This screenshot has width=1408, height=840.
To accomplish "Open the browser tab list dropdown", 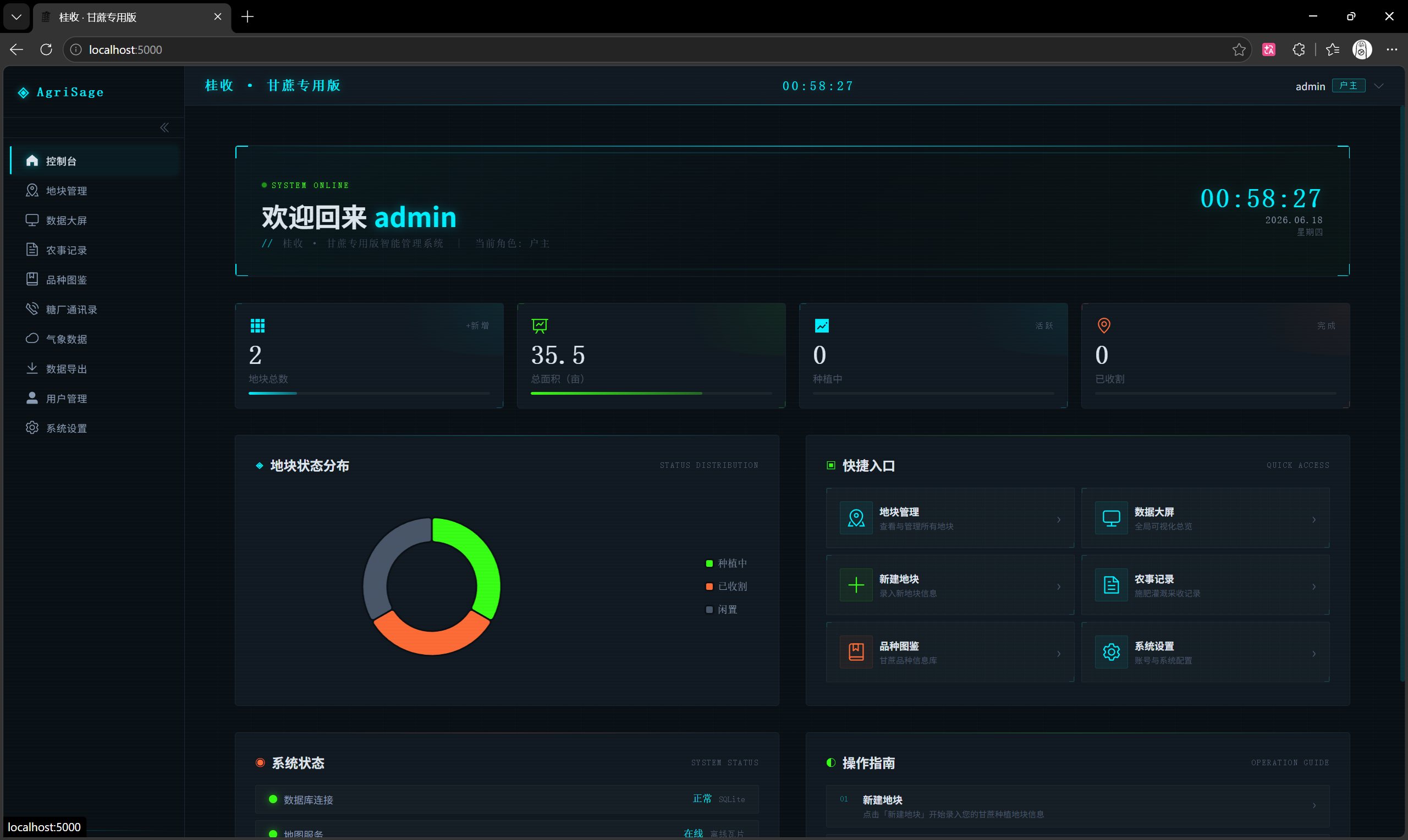I will point(16,17).
